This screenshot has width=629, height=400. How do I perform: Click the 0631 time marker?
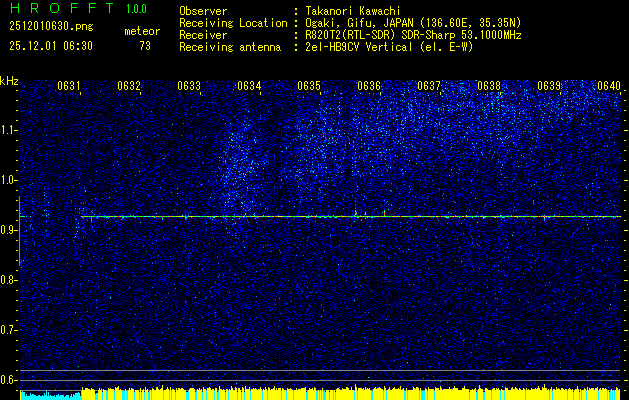(69, 86)
